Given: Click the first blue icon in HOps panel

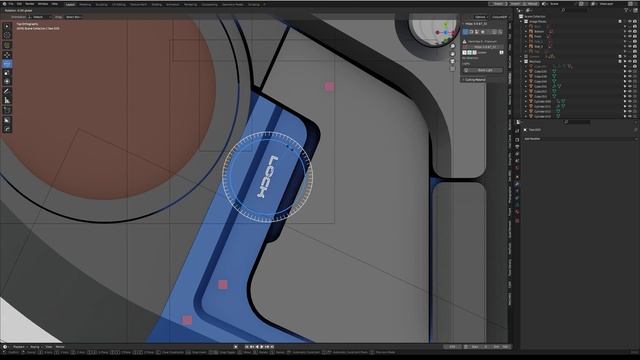Looking at the screenshot, I should point(466,31).
